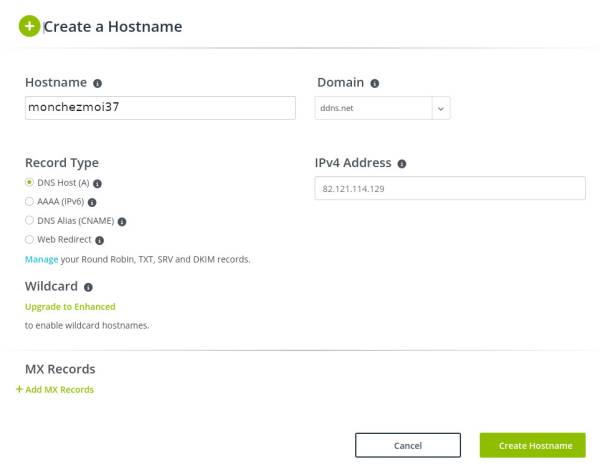Click the info icon next to AAAA (IPv6)
Image resolution: width=600 pixels, height=467 pixels.
tap(92, 202)
